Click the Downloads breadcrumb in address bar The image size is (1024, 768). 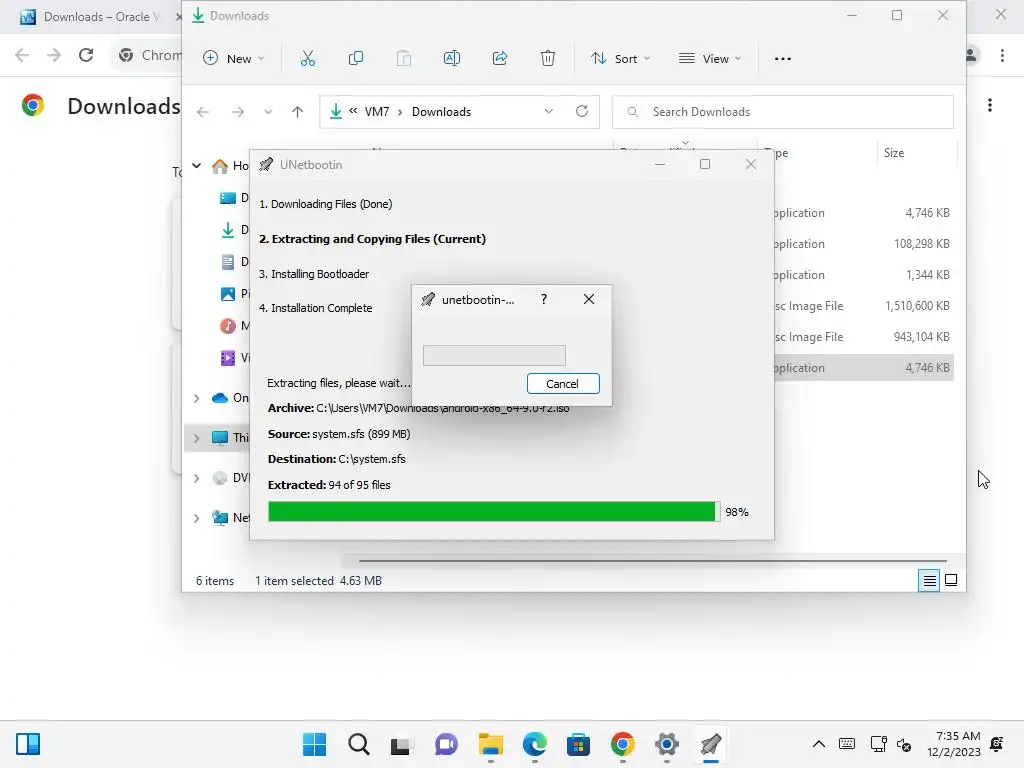(441, 112)
